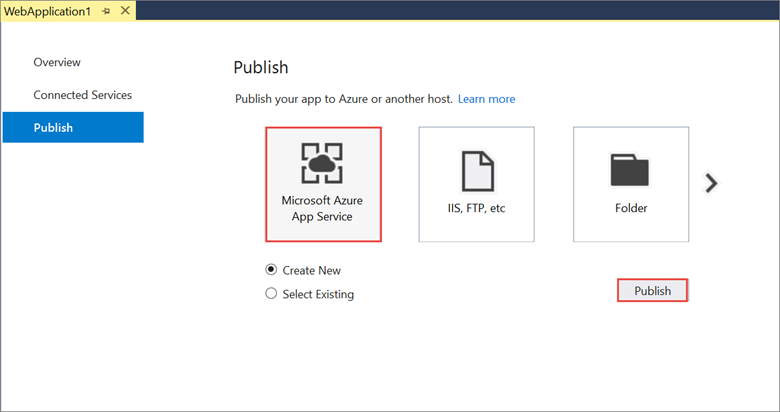Pin the WebApplication1 tab with the pin icon

105,10
